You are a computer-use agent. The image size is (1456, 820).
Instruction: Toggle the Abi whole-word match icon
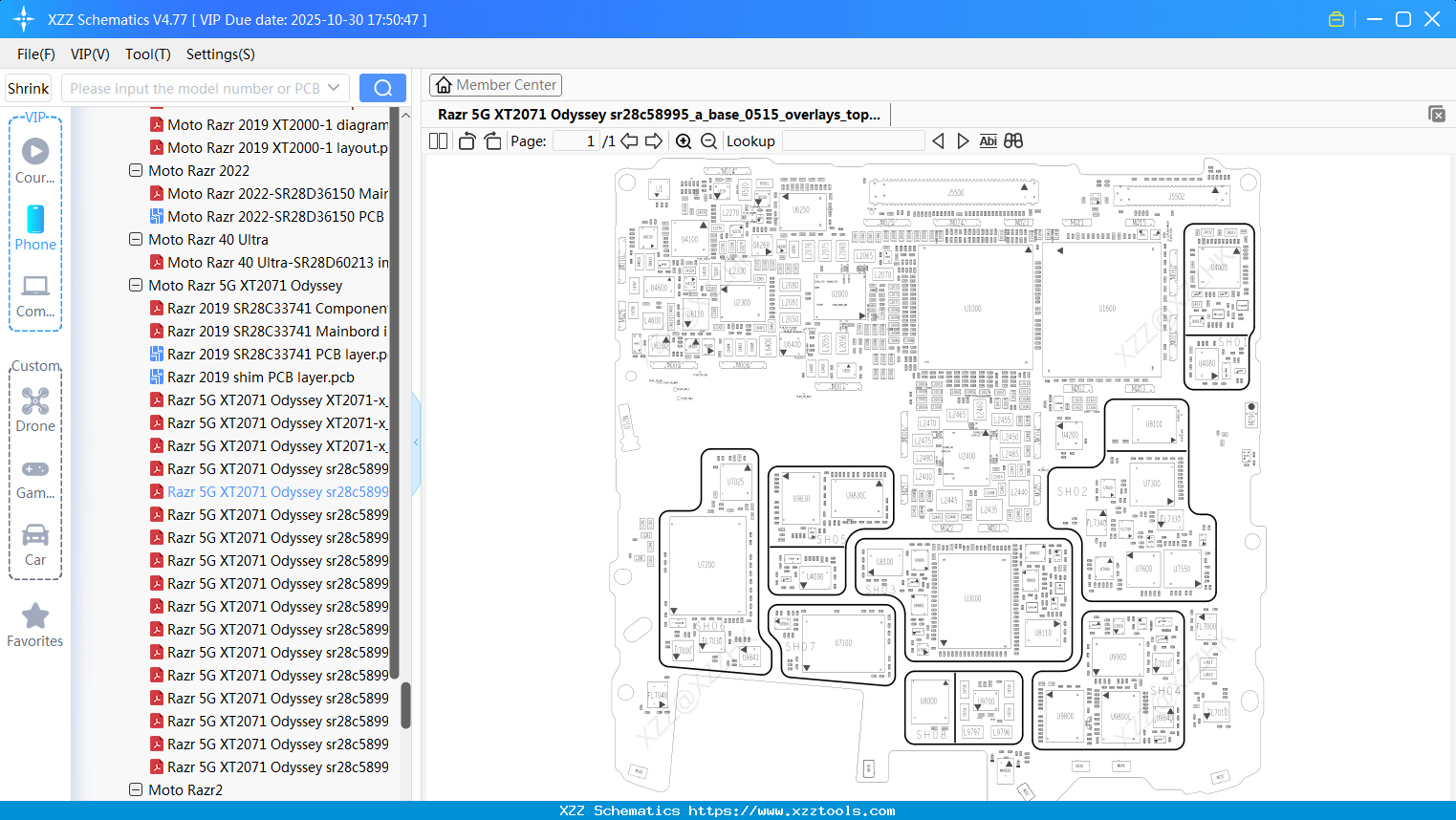click(x=988, y=141)
